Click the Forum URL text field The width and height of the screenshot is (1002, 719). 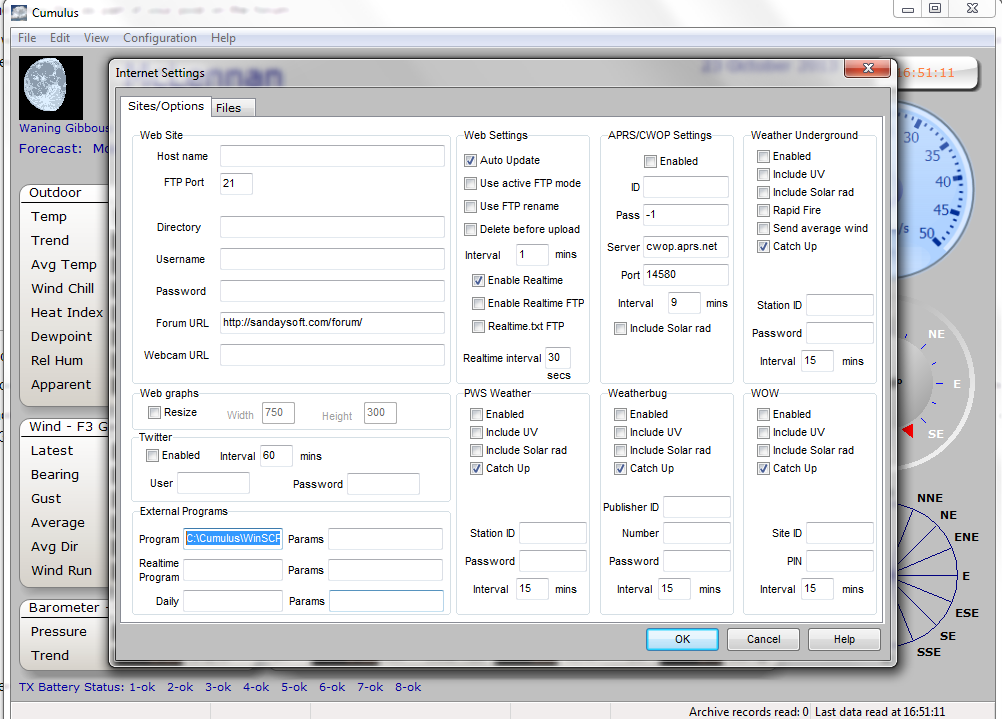coord(332,322)
